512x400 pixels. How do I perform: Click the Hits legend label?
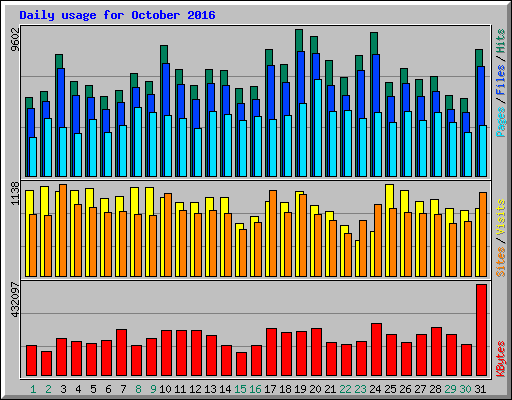pyautogui.click(x=500, y=41)
